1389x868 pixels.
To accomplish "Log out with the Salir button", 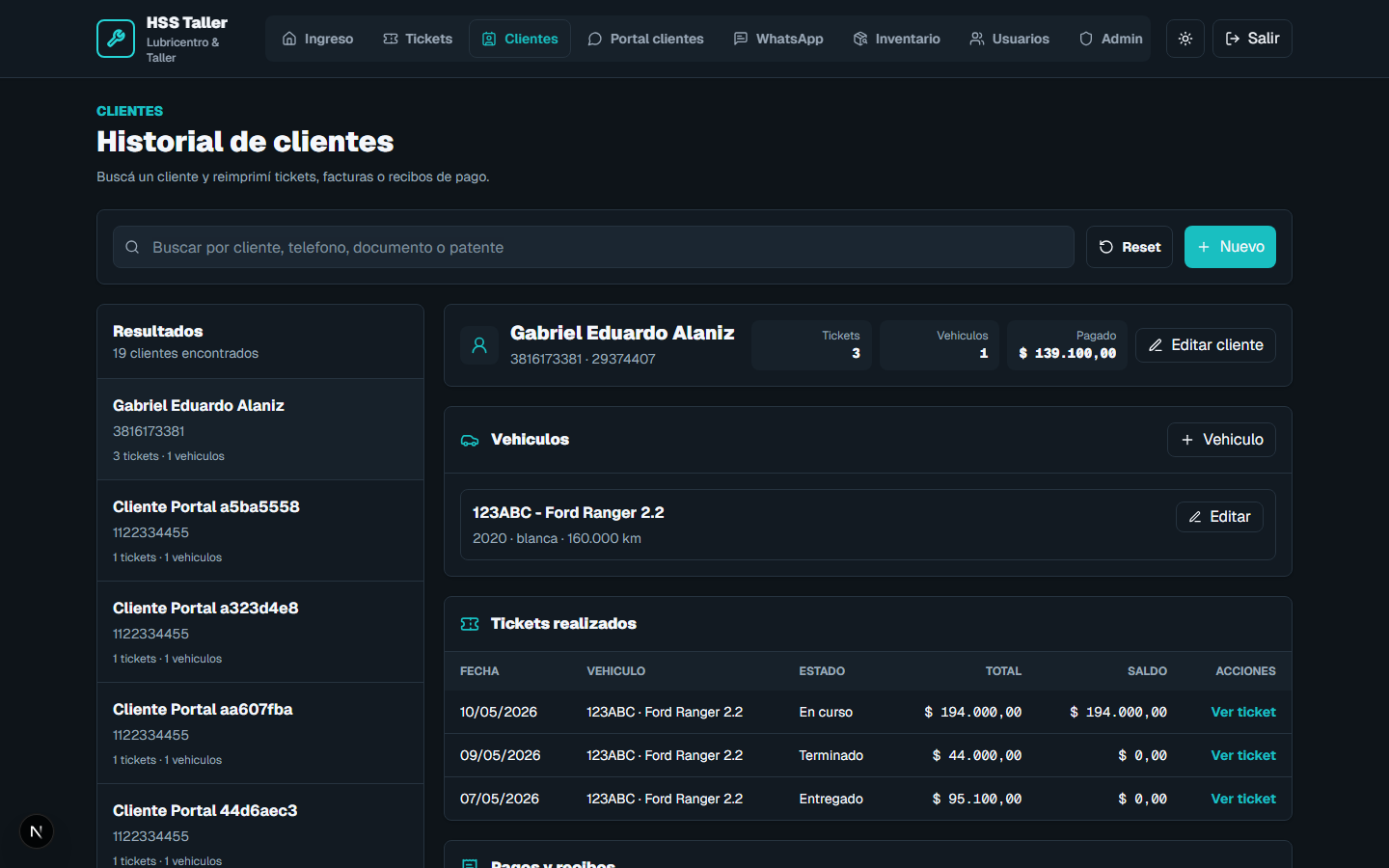I will point(1252,39).
